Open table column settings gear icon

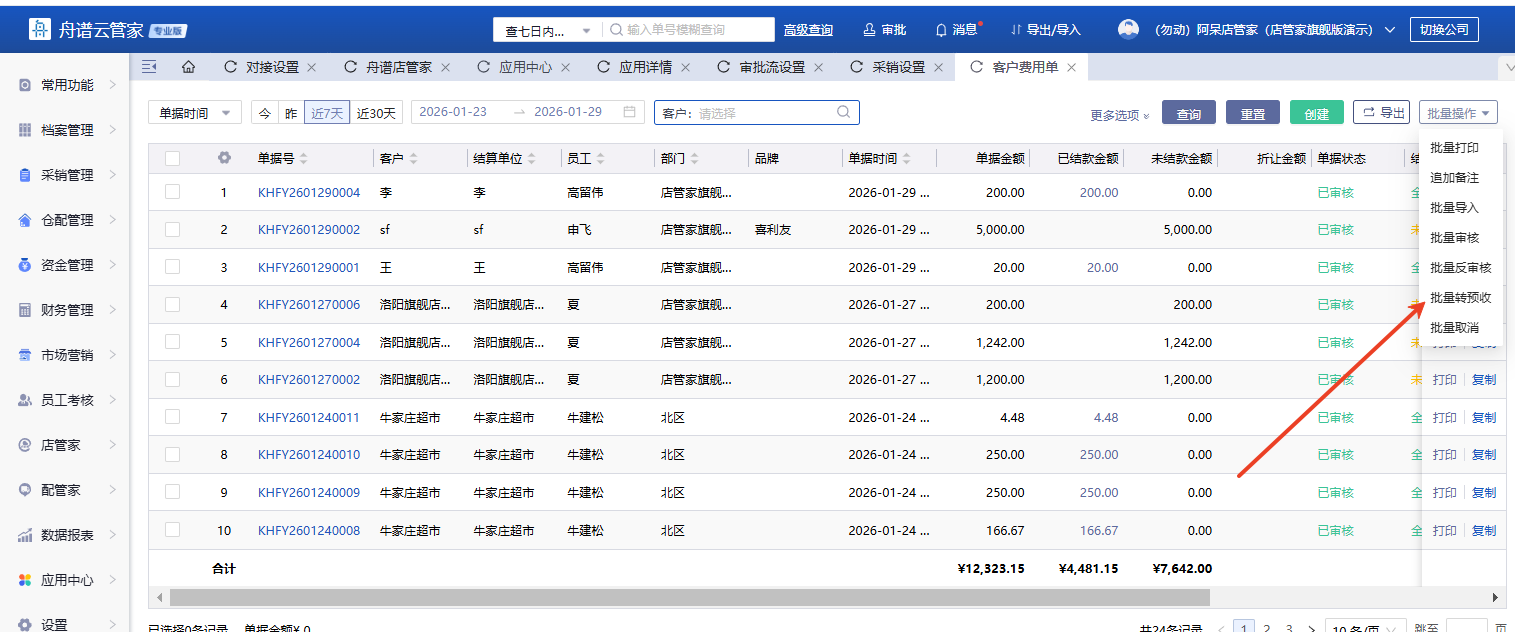(x=224, y=158)
